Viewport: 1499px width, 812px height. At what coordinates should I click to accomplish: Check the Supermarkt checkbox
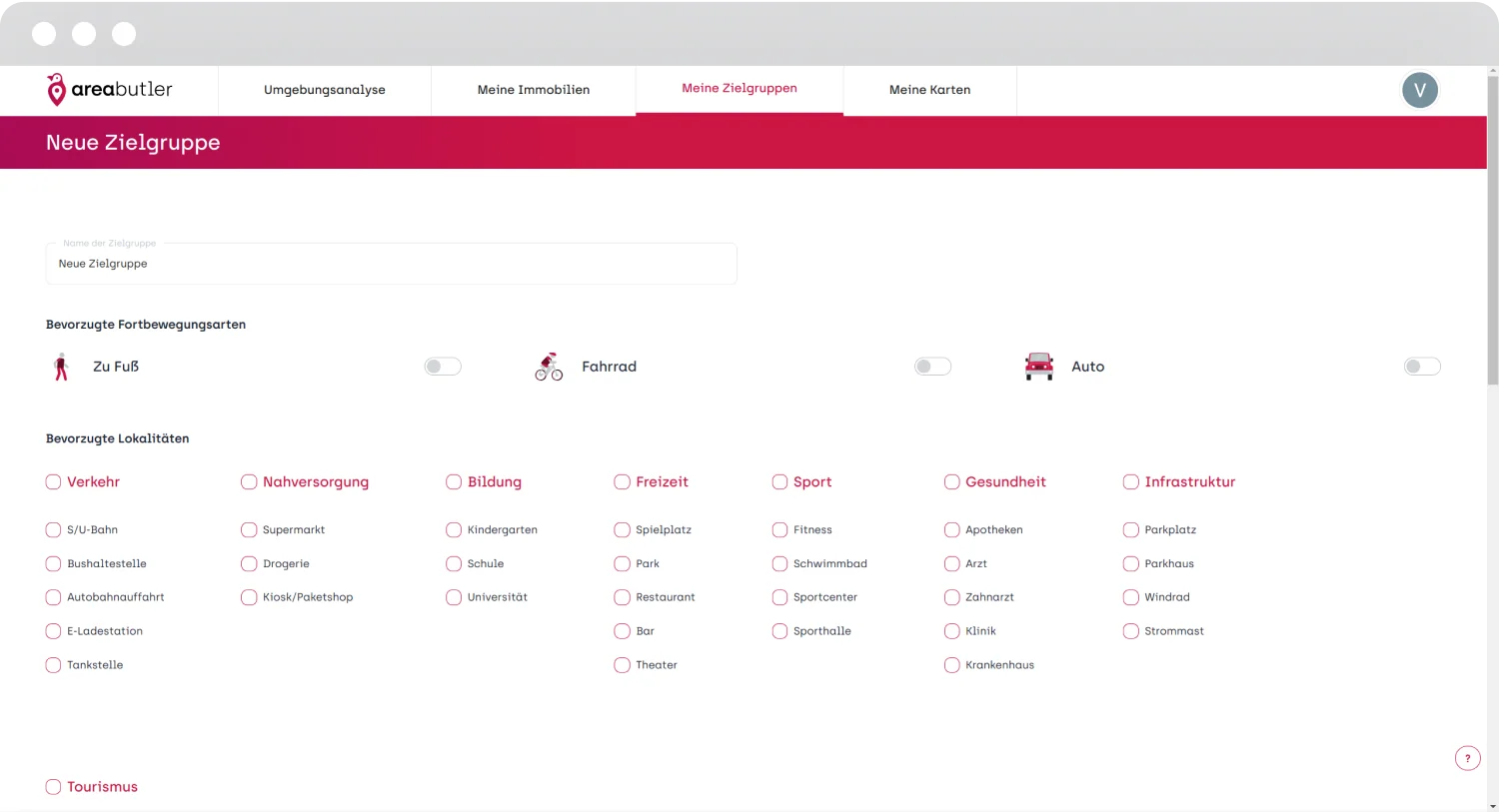(249, 529)
